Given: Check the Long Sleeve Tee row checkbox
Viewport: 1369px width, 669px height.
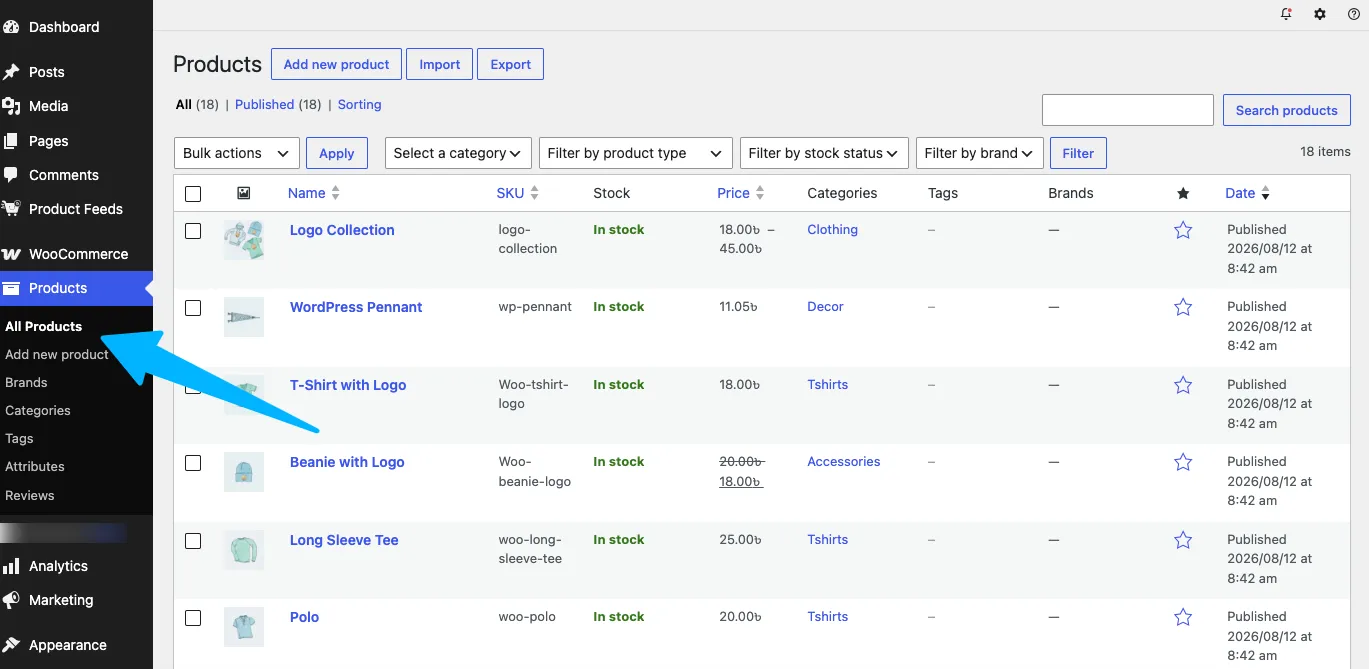Looking at the screenshot, I should coord(193,541).
